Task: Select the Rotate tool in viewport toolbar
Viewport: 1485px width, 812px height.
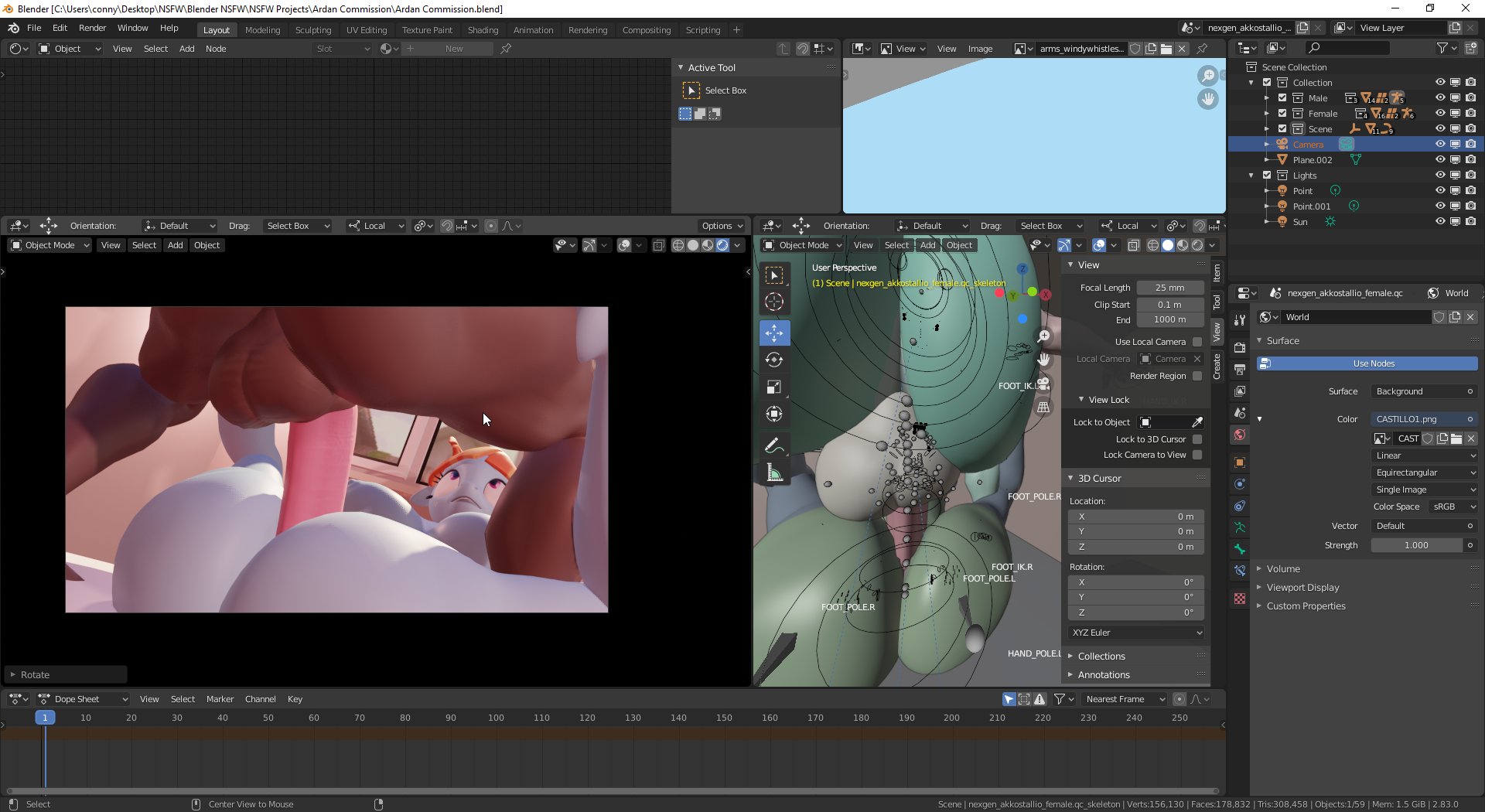Action: tap(774, 360)
